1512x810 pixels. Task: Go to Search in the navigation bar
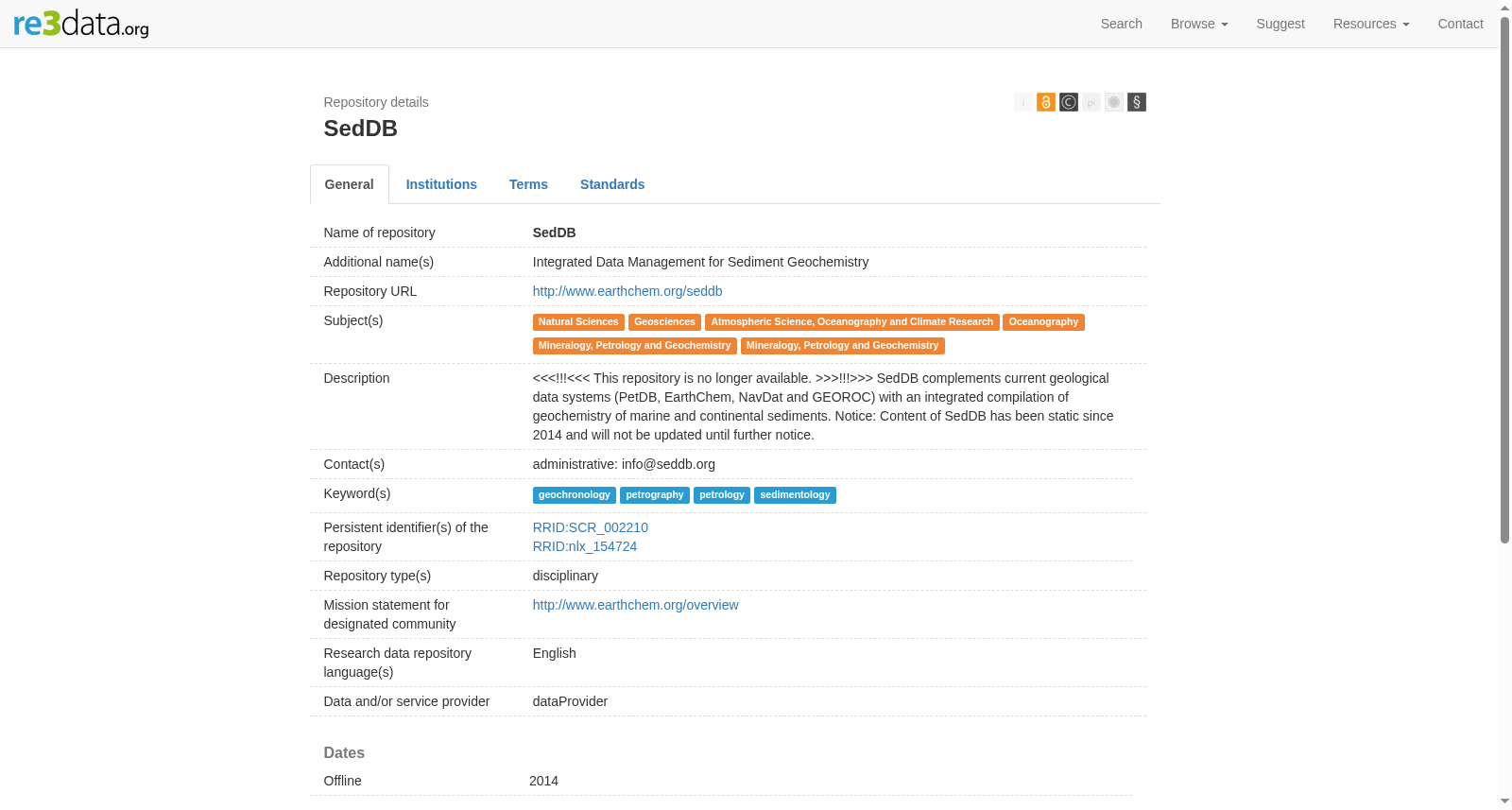pos(1122,24)
